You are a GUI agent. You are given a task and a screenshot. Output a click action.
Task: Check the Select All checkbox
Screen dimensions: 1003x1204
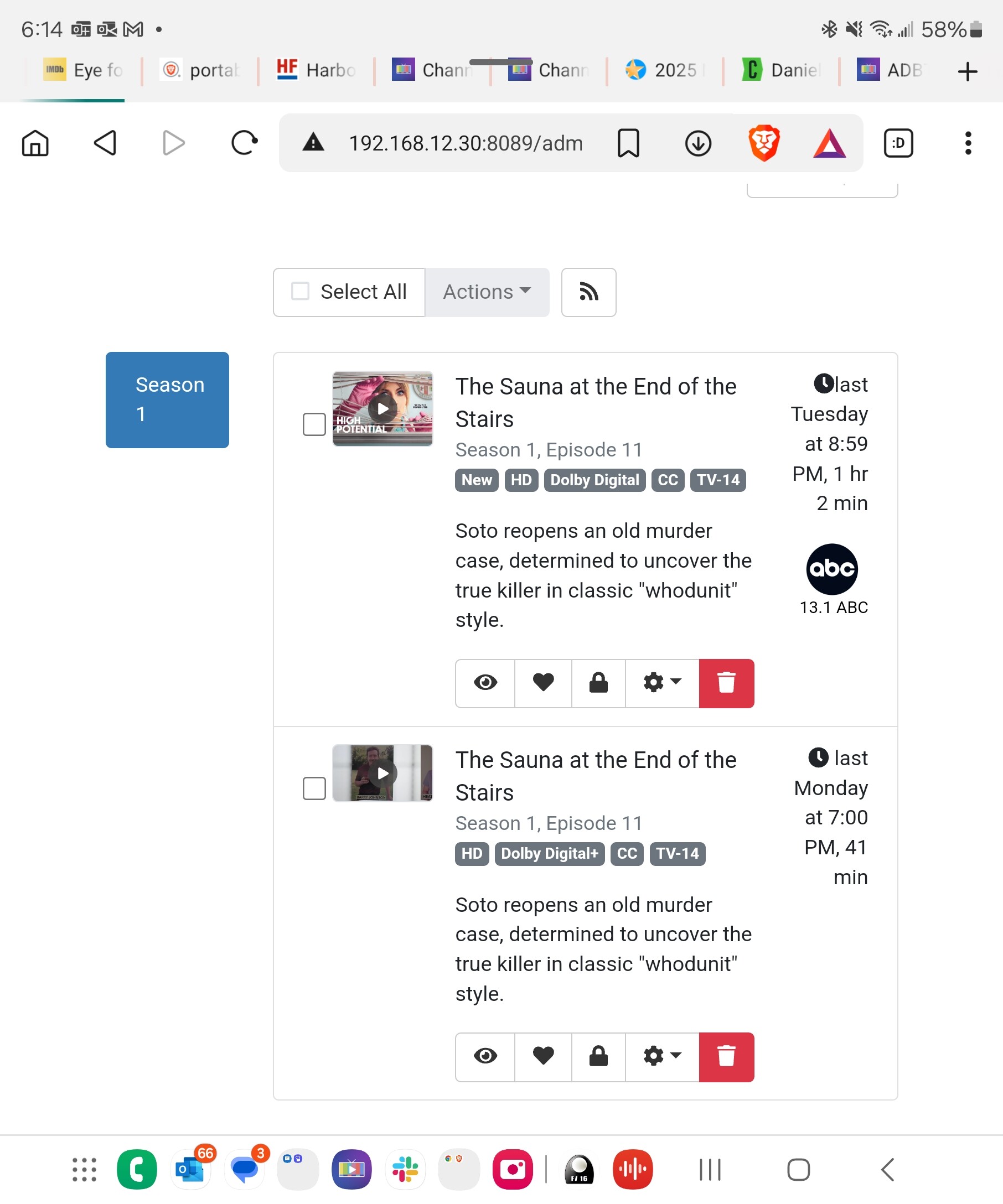(301, 292)
